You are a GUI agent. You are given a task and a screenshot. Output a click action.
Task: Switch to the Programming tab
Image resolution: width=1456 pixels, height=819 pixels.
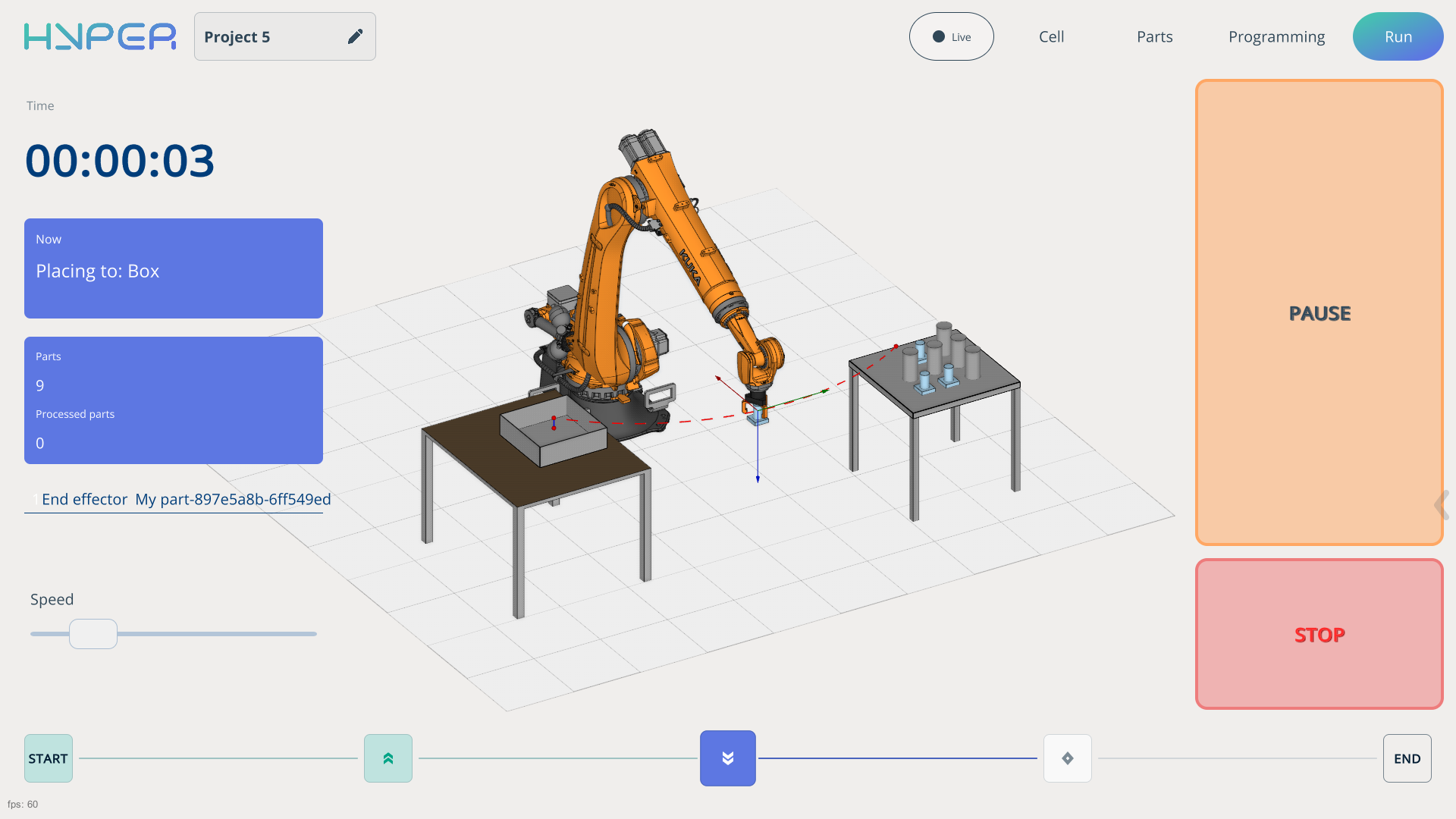tap(1276, 36)
